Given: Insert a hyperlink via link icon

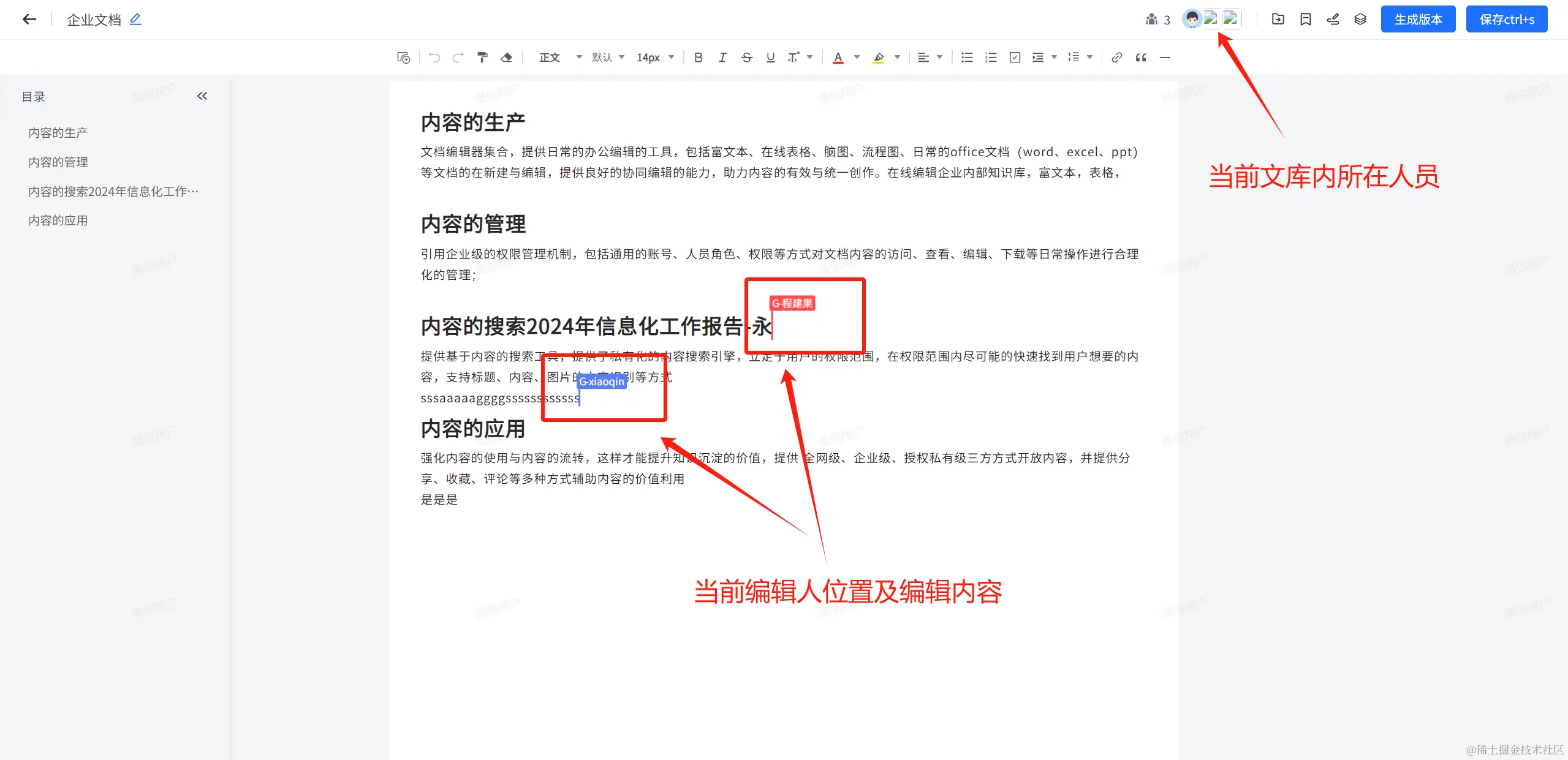Looking at the screenshot, I should pyautogui.click(x=1116, y=58).
